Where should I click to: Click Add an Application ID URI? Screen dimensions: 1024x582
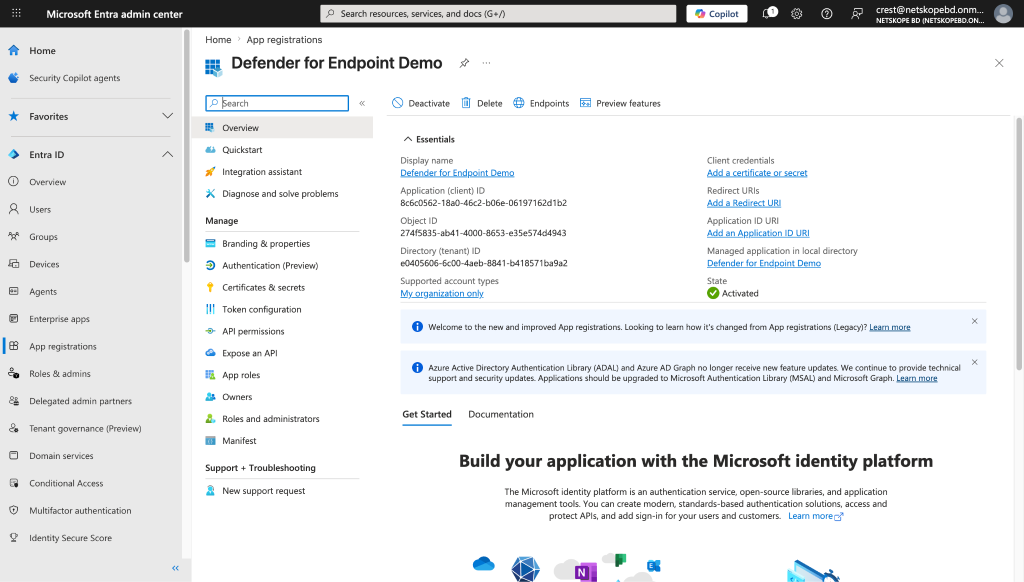[758, 233]
